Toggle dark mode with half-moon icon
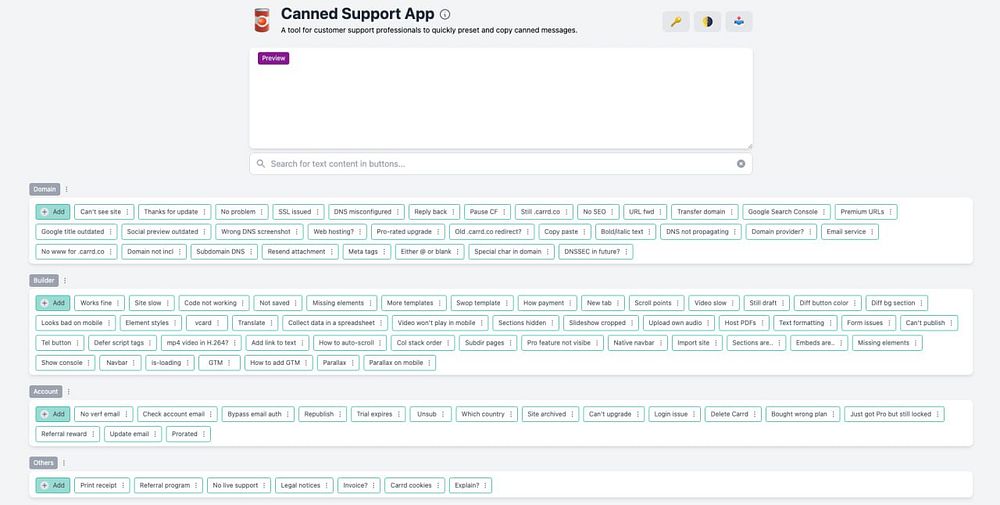This screenshot has width=1000, height=505. [707, 22]
